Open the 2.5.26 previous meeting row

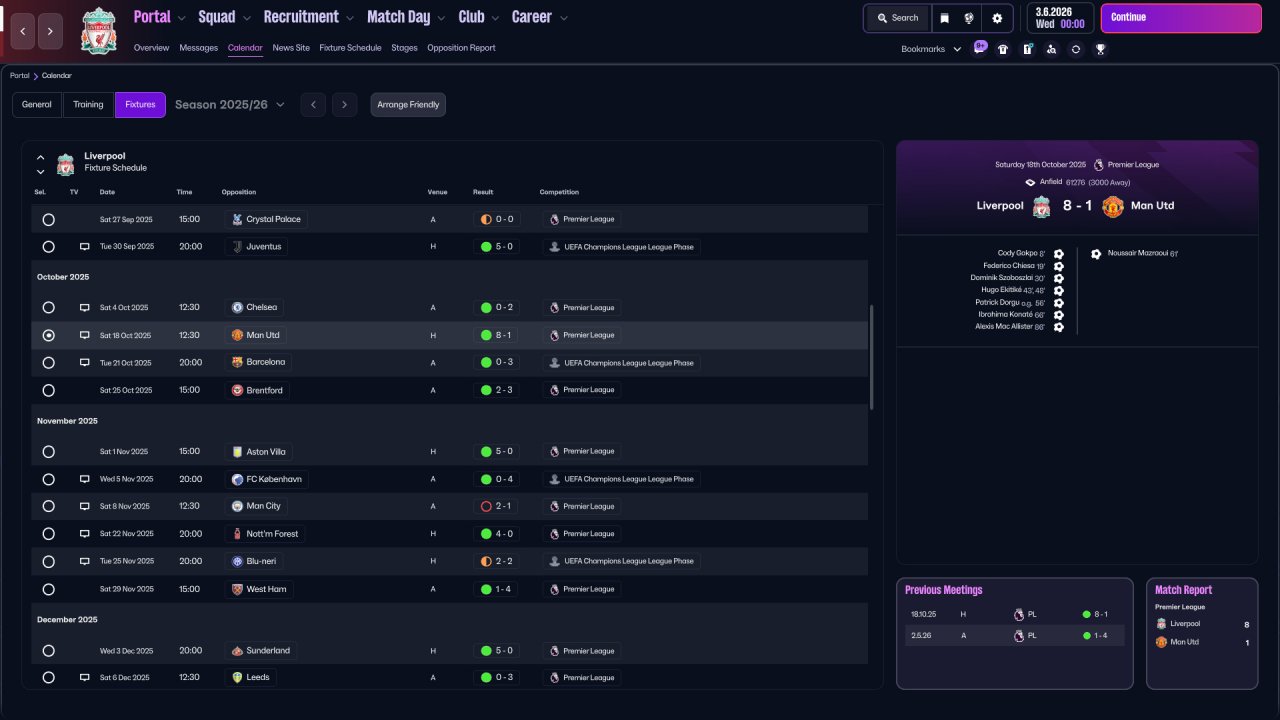tap(1015, 635)
